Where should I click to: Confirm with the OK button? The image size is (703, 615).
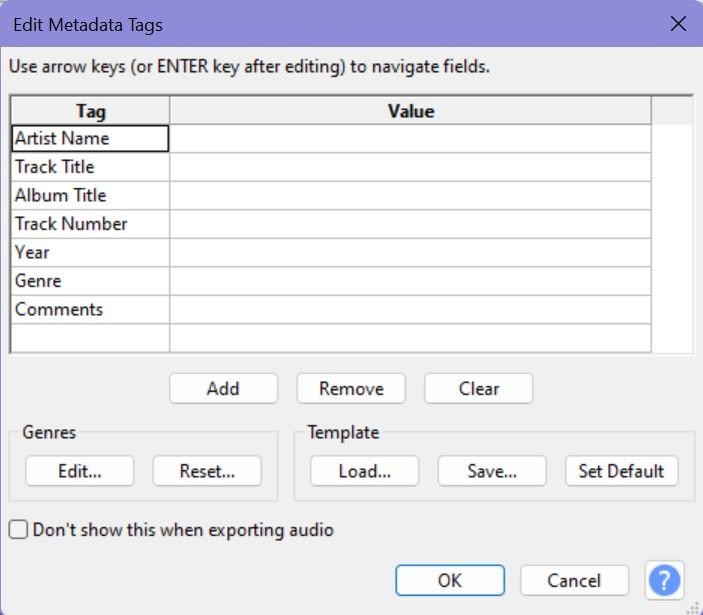(x=450, y=580)
